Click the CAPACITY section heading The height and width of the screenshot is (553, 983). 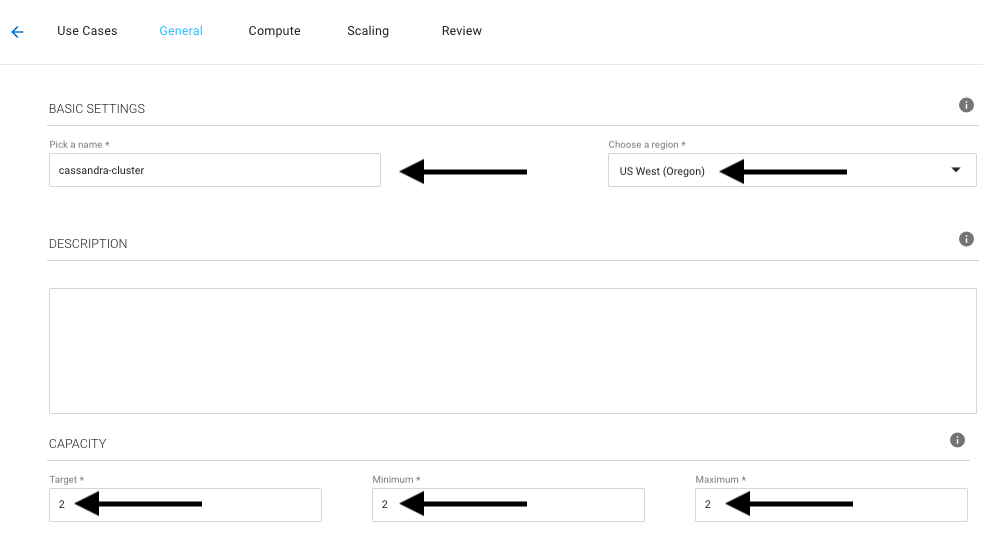coord(78,444)
